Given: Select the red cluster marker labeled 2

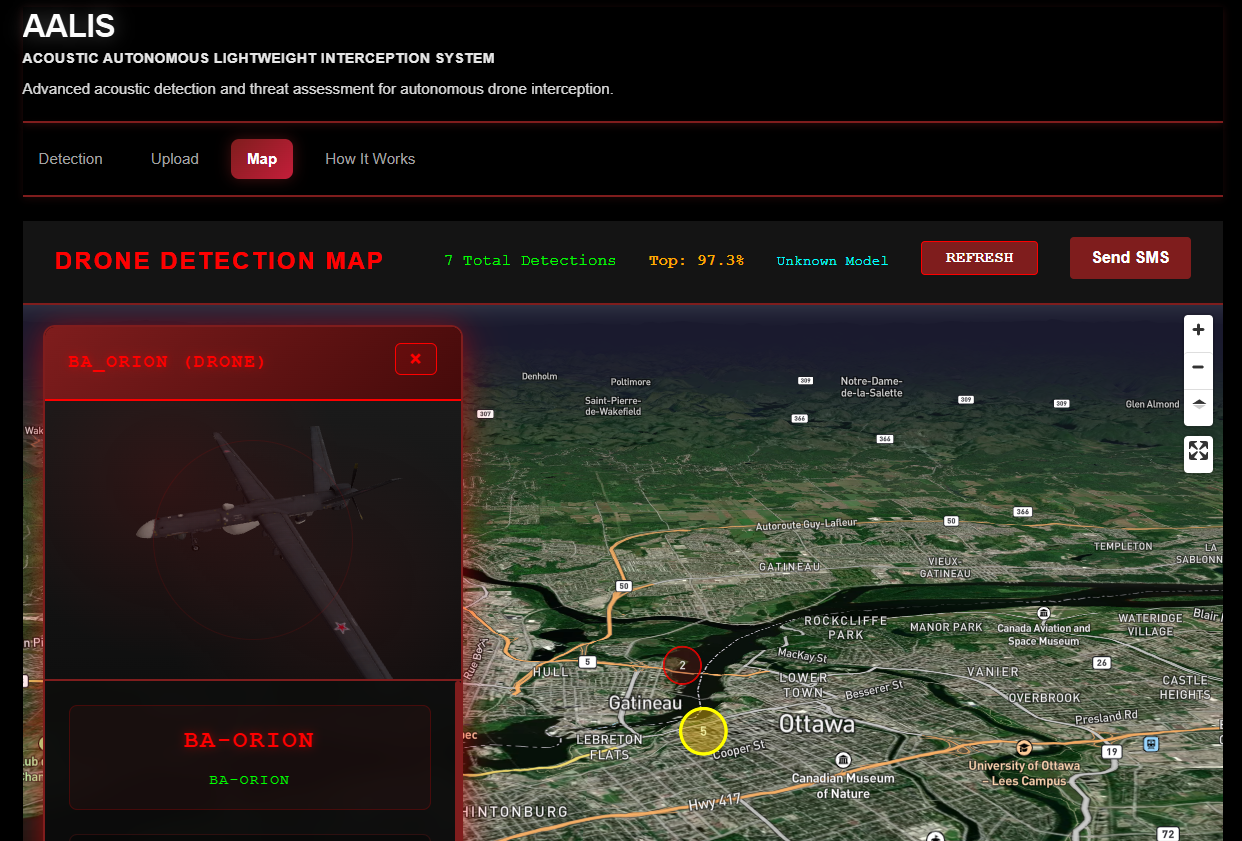Looking at the screenshot, I should pyautogui.click(x=682, y=665).
